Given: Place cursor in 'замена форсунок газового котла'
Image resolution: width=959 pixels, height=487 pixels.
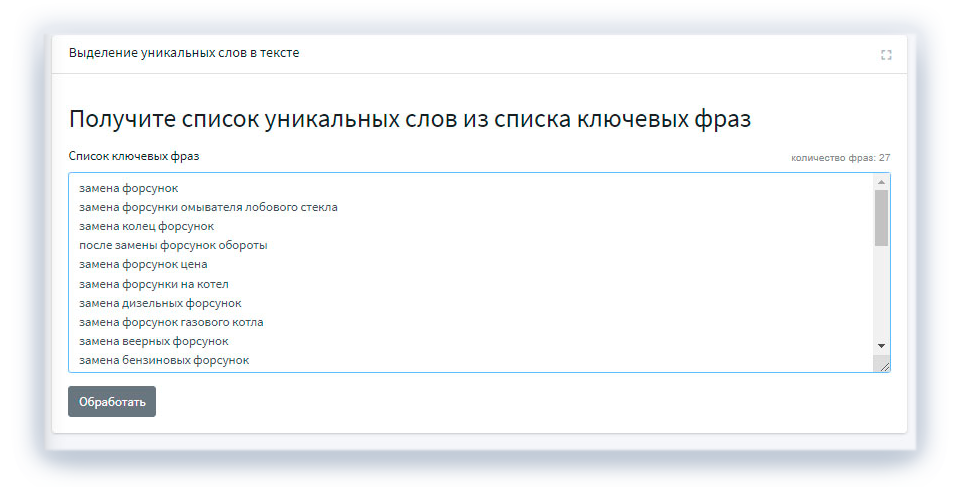Looking at the screenshot, I should [171, 322].
